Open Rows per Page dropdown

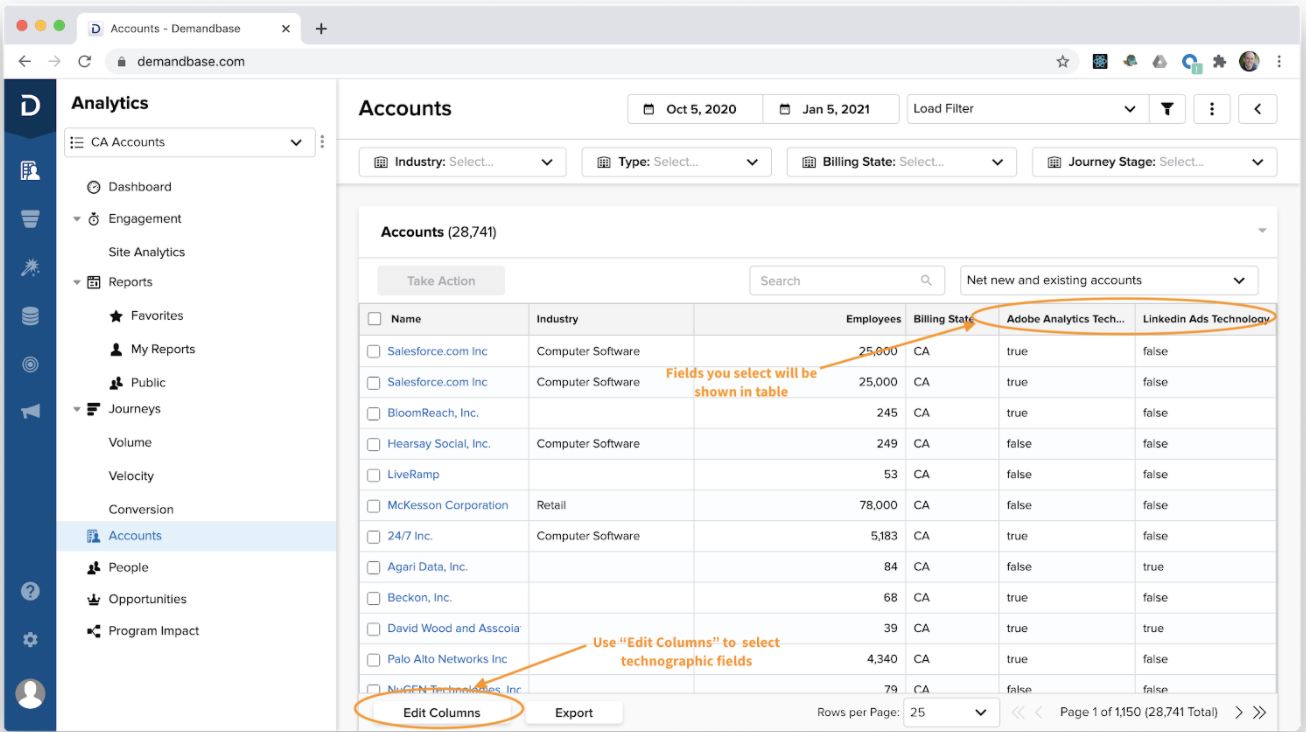point(950,713)
